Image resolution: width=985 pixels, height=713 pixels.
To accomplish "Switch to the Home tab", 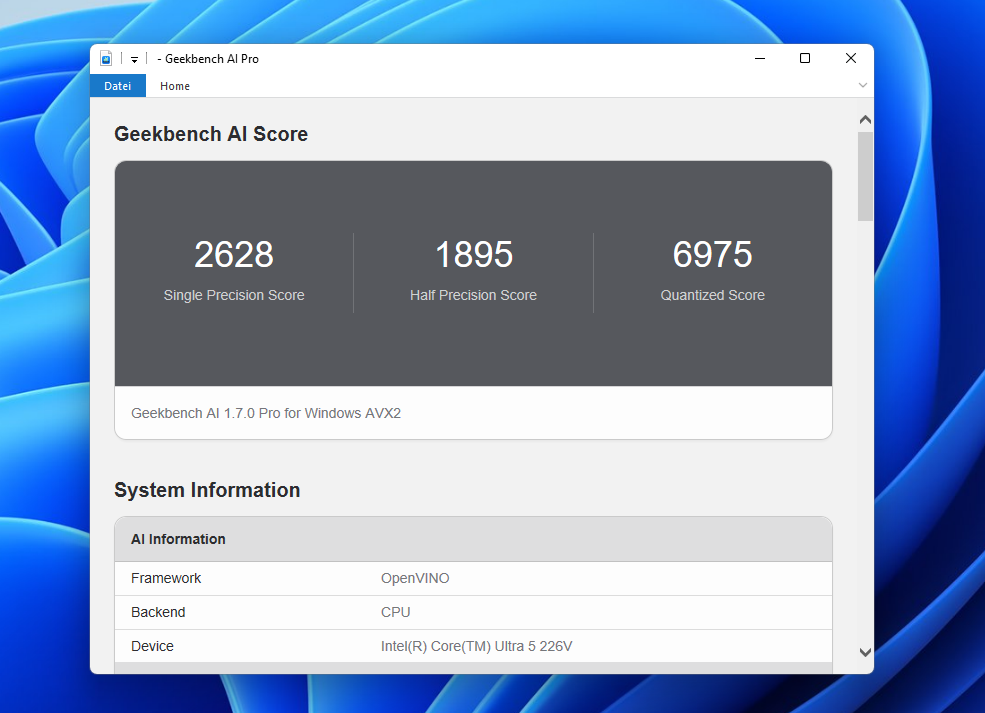I will pyautogui.click(x=175, y=86).
